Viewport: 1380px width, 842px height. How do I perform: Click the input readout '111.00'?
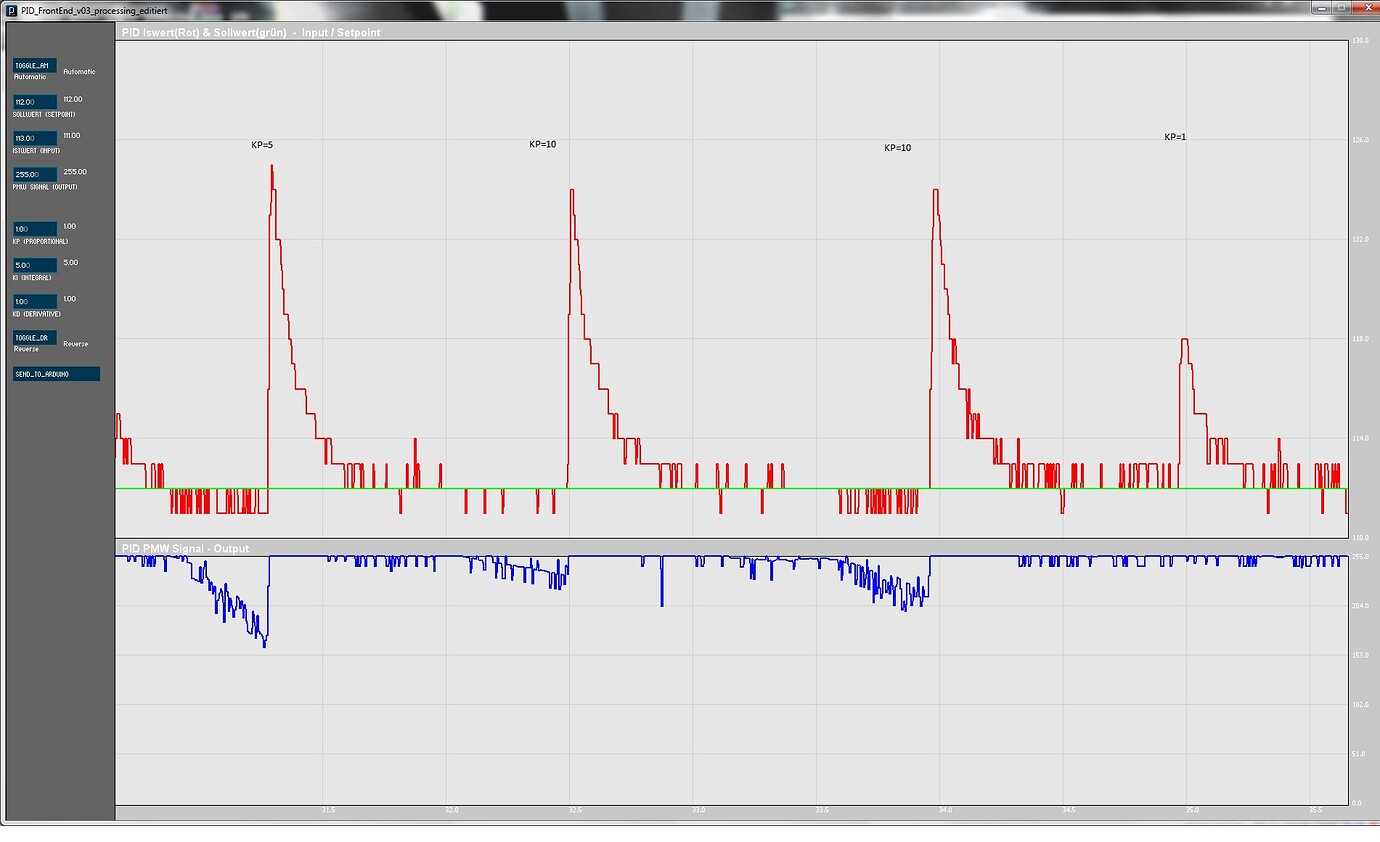(x=72, y=135)
